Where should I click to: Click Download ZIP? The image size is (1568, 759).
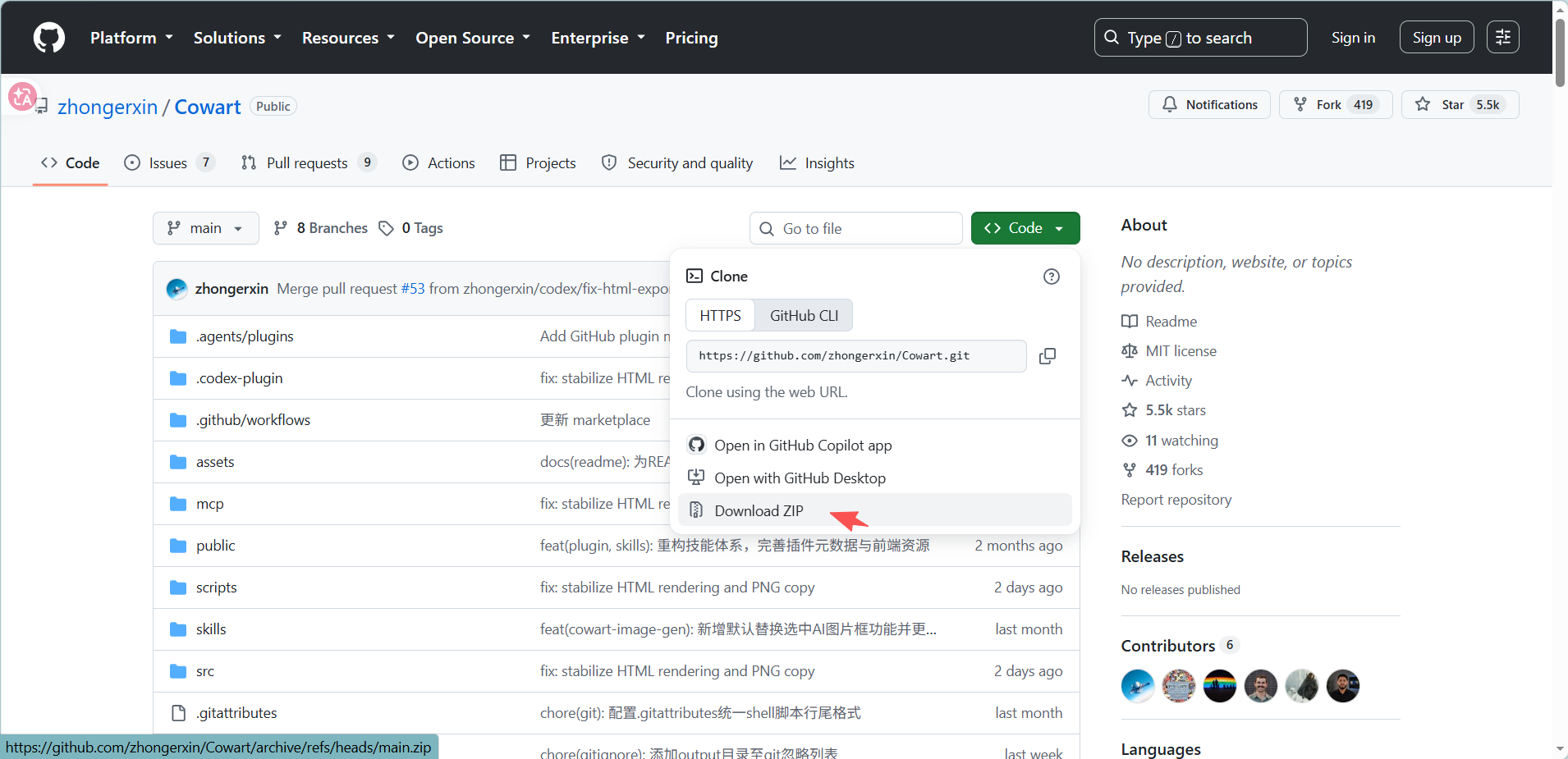click(x=875, y=510)
